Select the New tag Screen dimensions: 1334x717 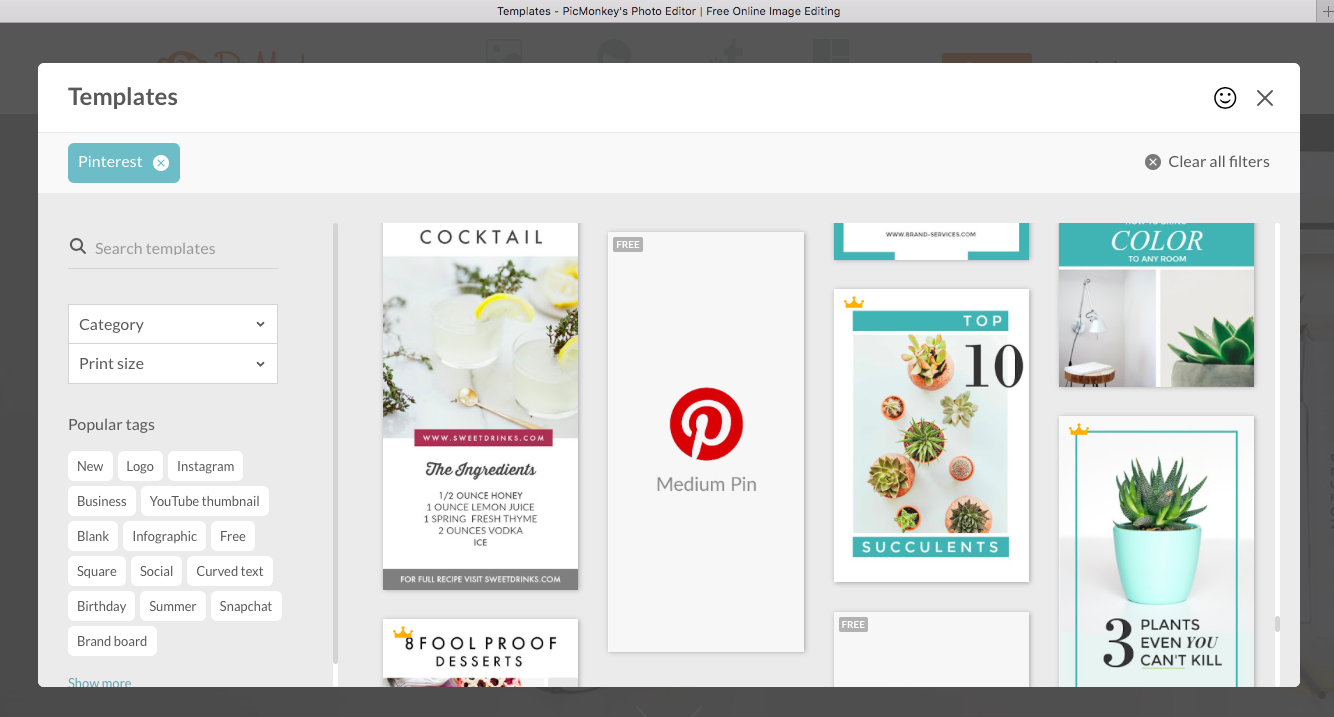pos(90,466)
